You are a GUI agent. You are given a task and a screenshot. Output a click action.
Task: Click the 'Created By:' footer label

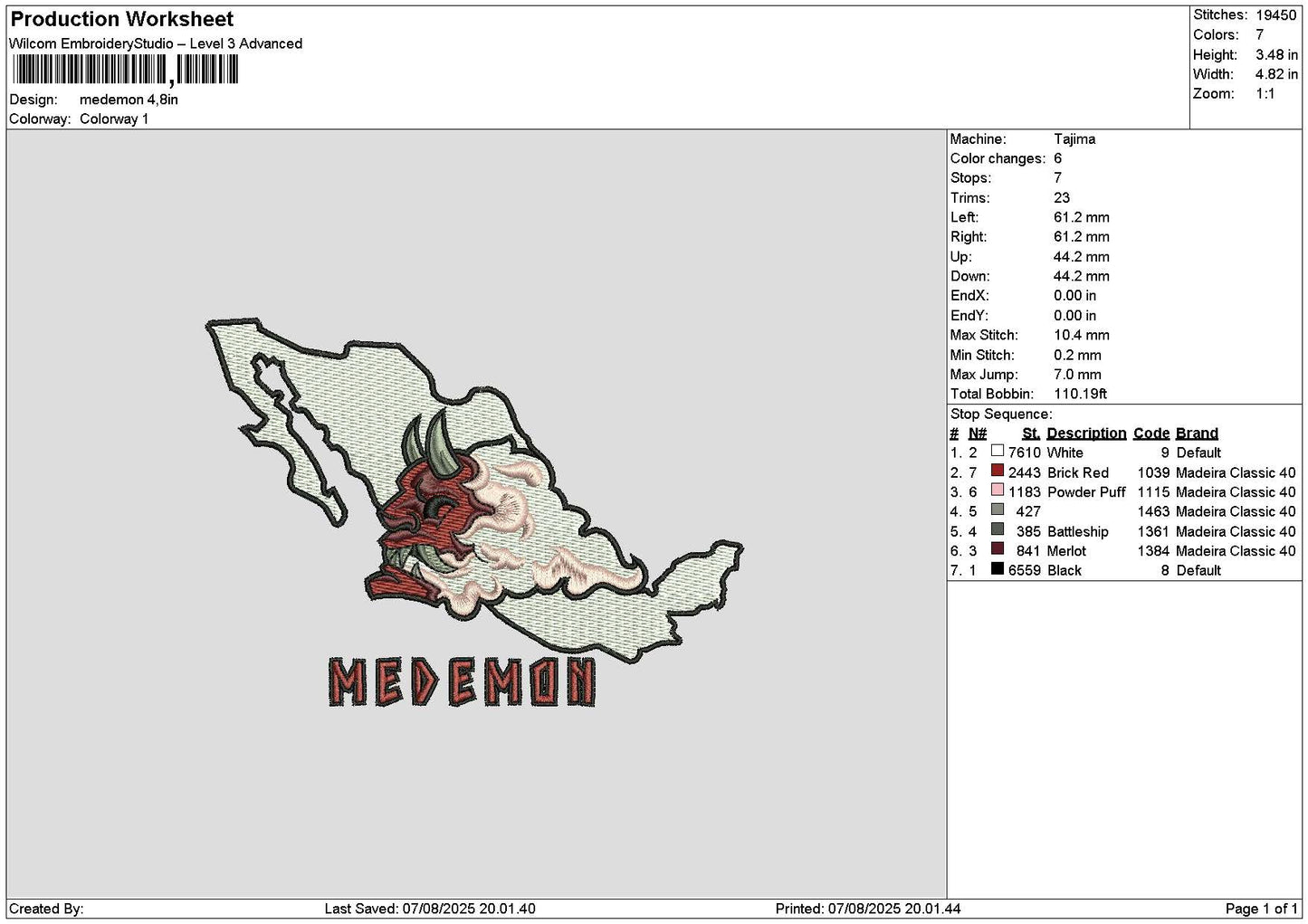pyautogui.click(x=46, y=909)
